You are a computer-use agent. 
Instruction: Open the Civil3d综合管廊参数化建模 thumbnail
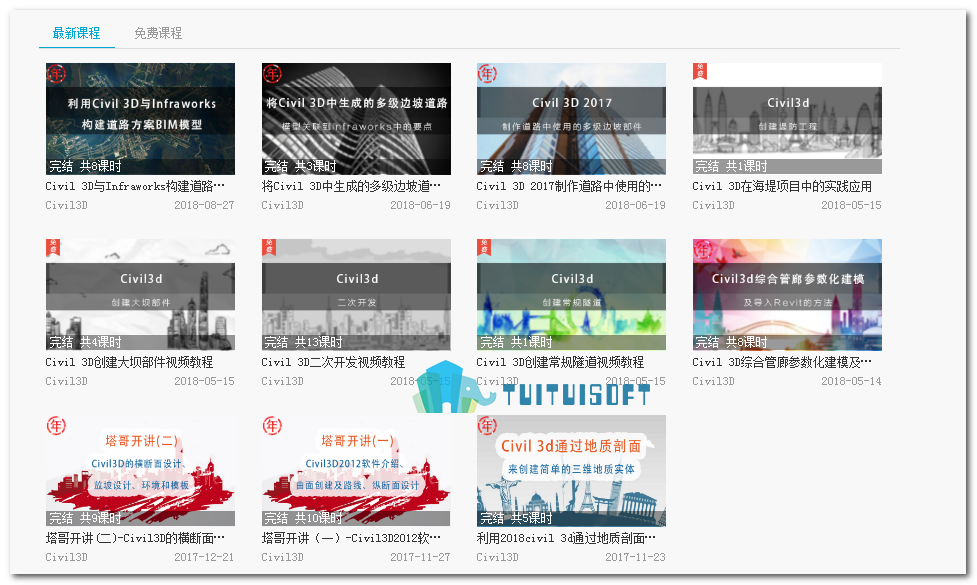[788, 295]
